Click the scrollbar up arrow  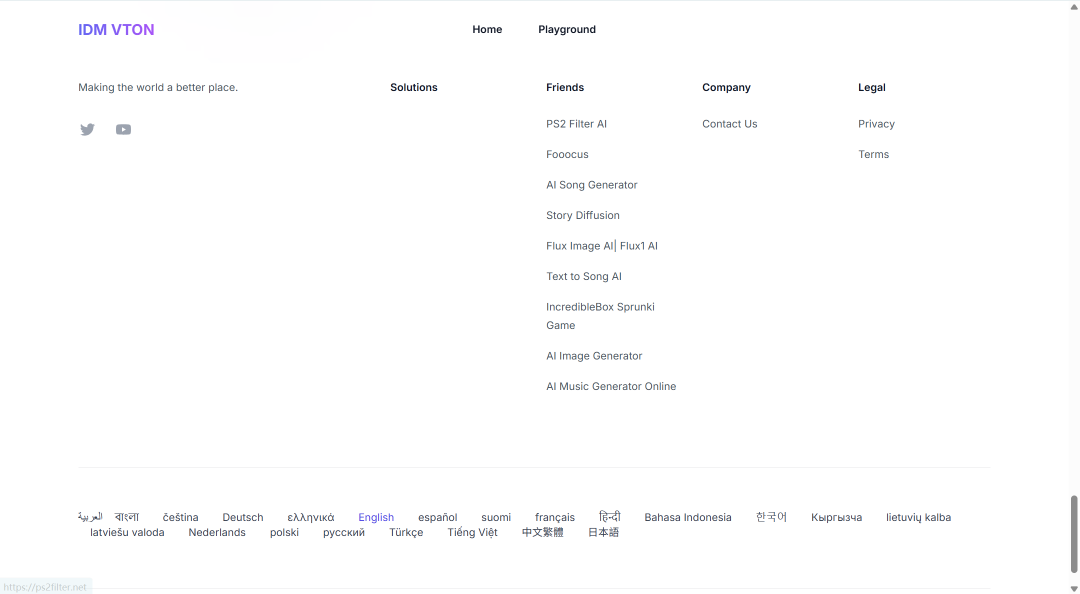1073,6
